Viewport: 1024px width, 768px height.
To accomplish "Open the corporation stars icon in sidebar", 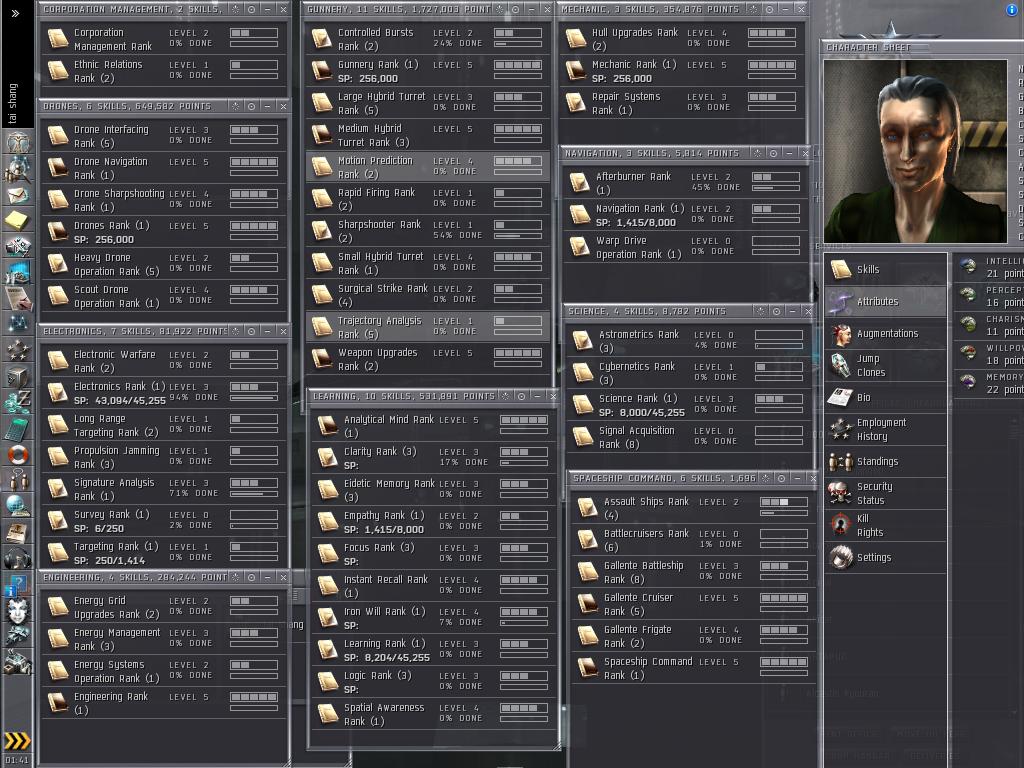I will tap(18, 350).
